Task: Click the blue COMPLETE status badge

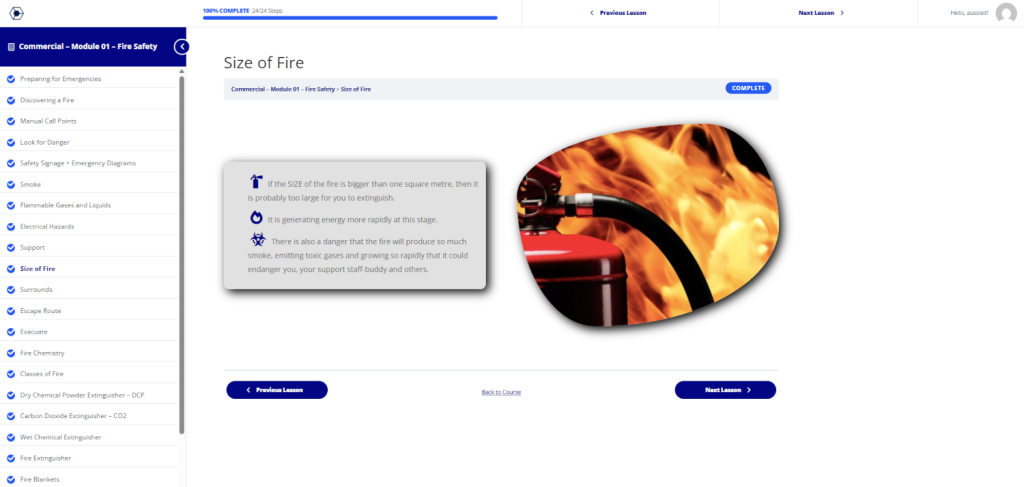Action: point(748,88)
